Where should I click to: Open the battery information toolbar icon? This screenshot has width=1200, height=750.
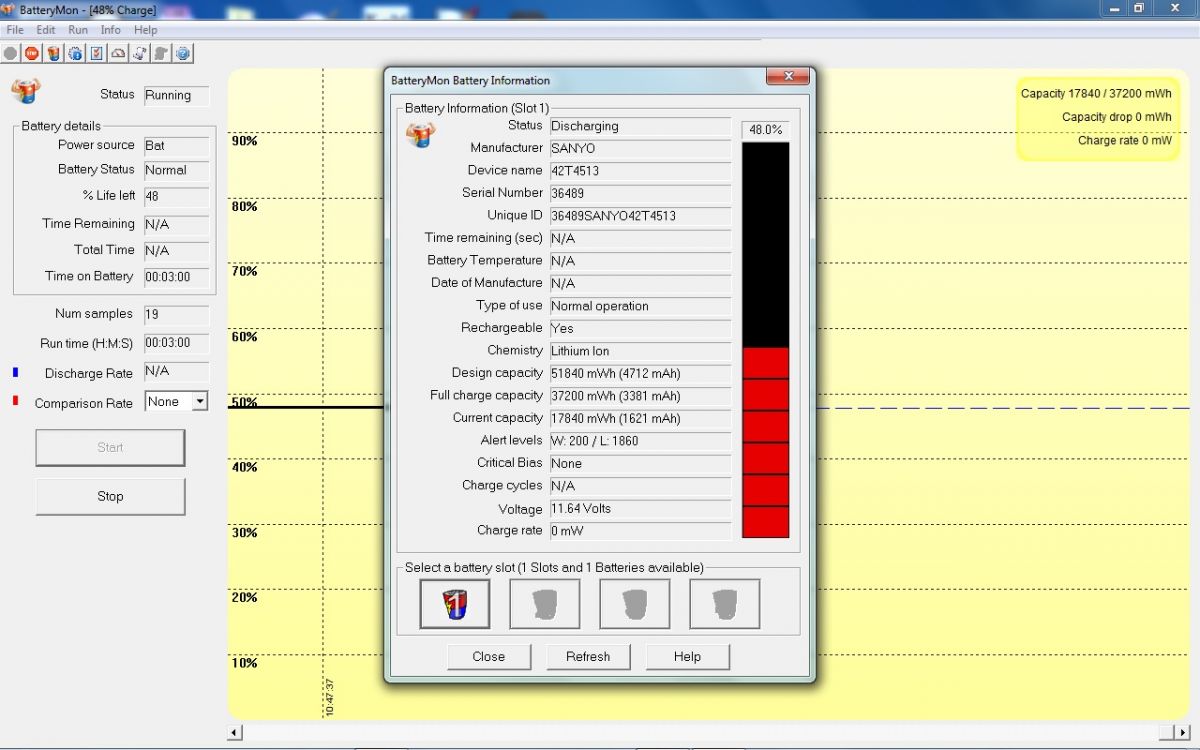click(53, 53)
